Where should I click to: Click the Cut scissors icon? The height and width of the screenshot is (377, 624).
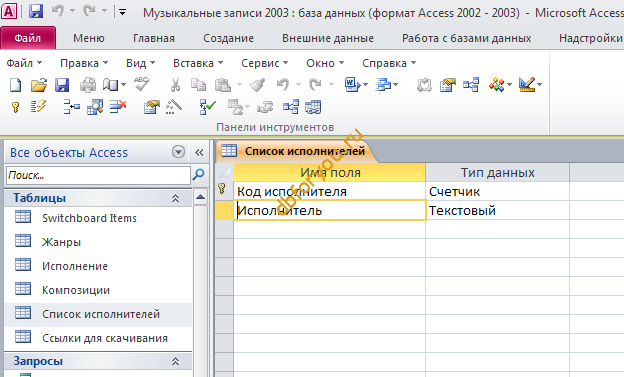[x=175, y=85]
